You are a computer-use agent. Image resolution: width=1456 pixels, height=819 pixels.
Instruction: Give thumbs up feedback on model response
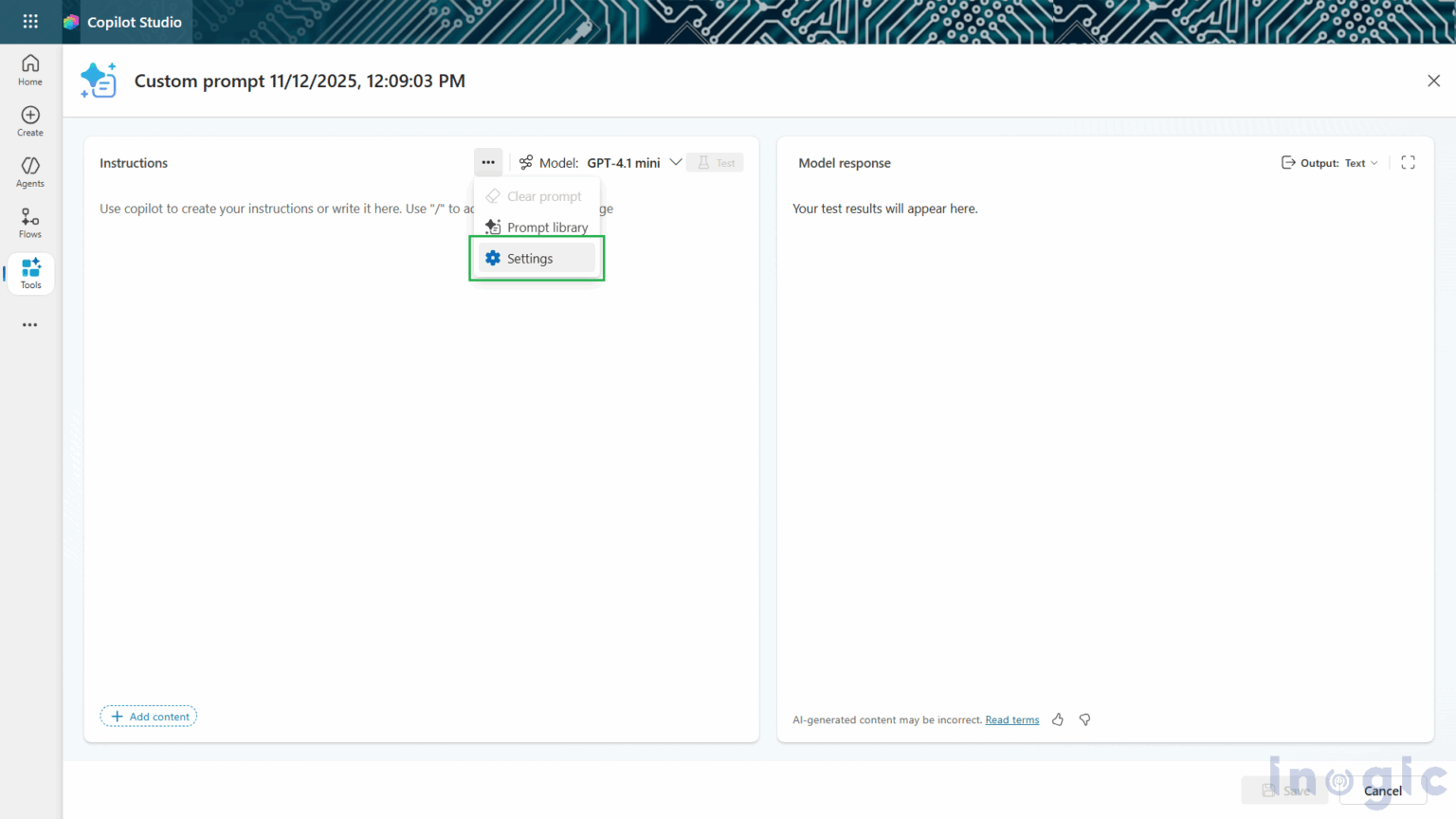tap(1057, 719)
